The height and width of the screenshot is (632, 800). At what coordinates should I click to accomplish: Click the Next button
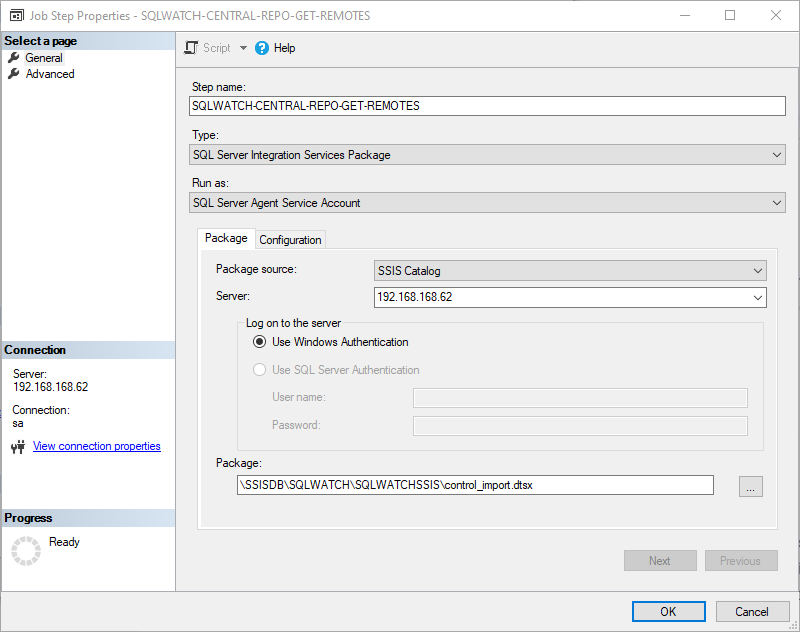pyautogui.click(x=660, y=561)
